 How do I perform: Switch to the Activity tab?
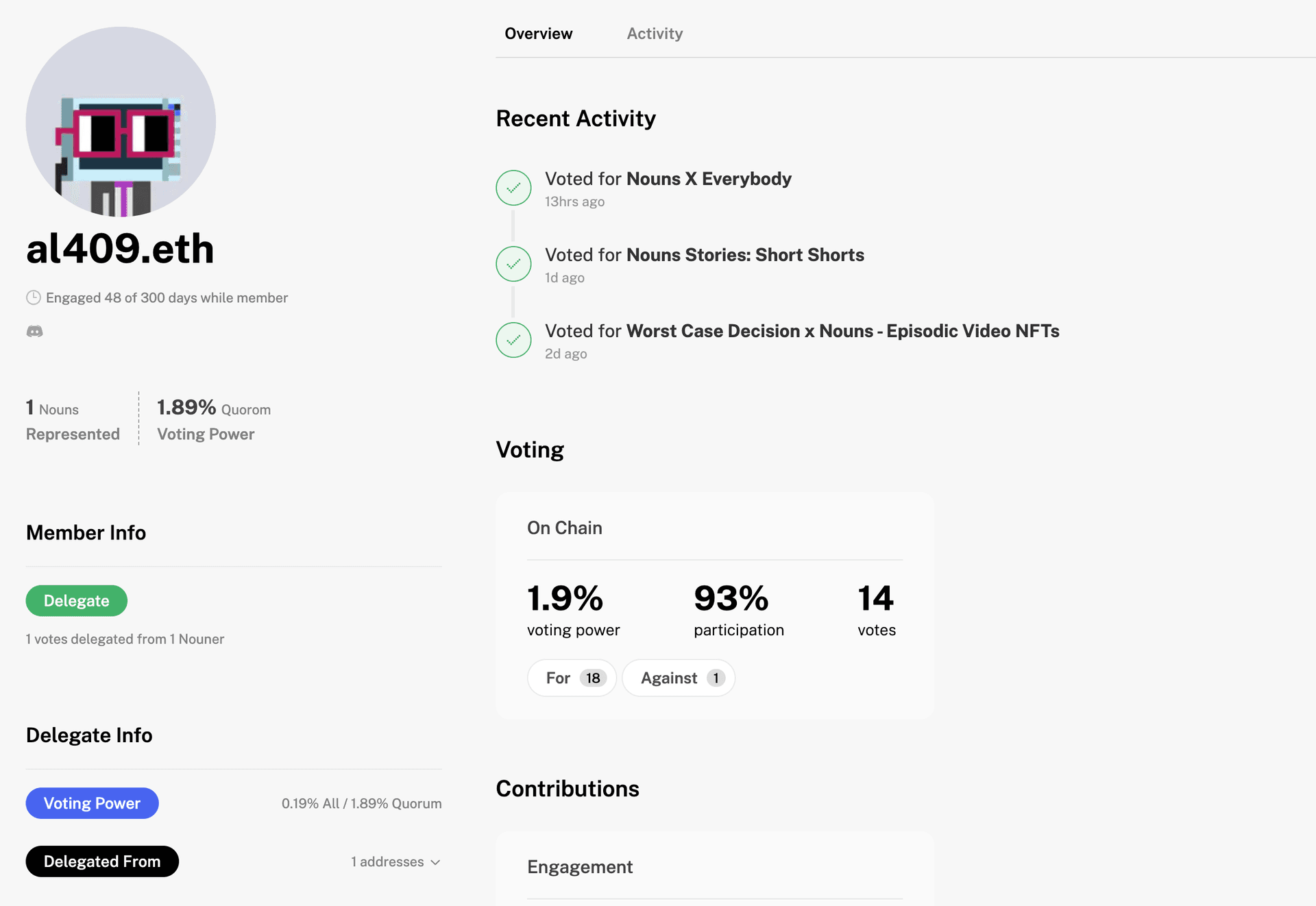click(x=655, y=34)
